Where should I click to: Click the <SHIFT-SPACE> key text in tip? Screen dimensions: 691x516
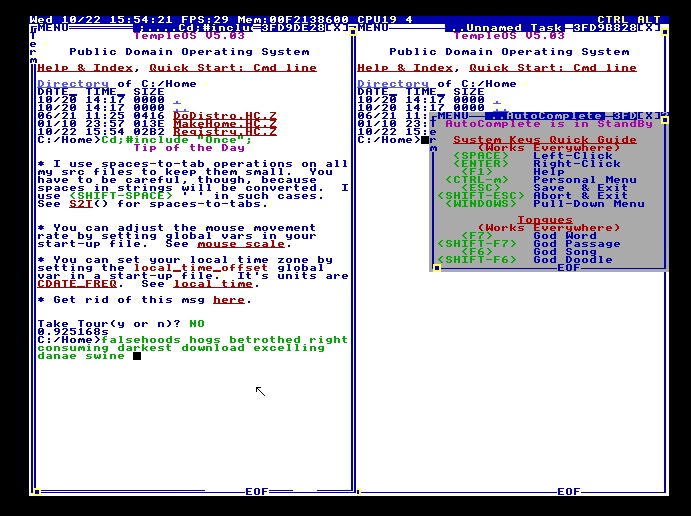121,196
